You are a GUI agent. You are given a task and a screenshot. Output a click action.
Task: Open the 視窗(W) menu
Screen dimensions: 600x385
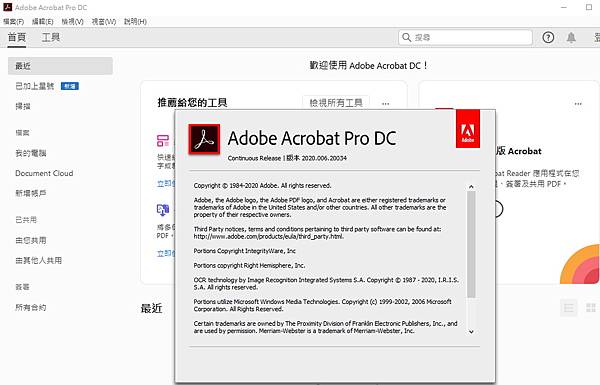click(x=104, y=21)
